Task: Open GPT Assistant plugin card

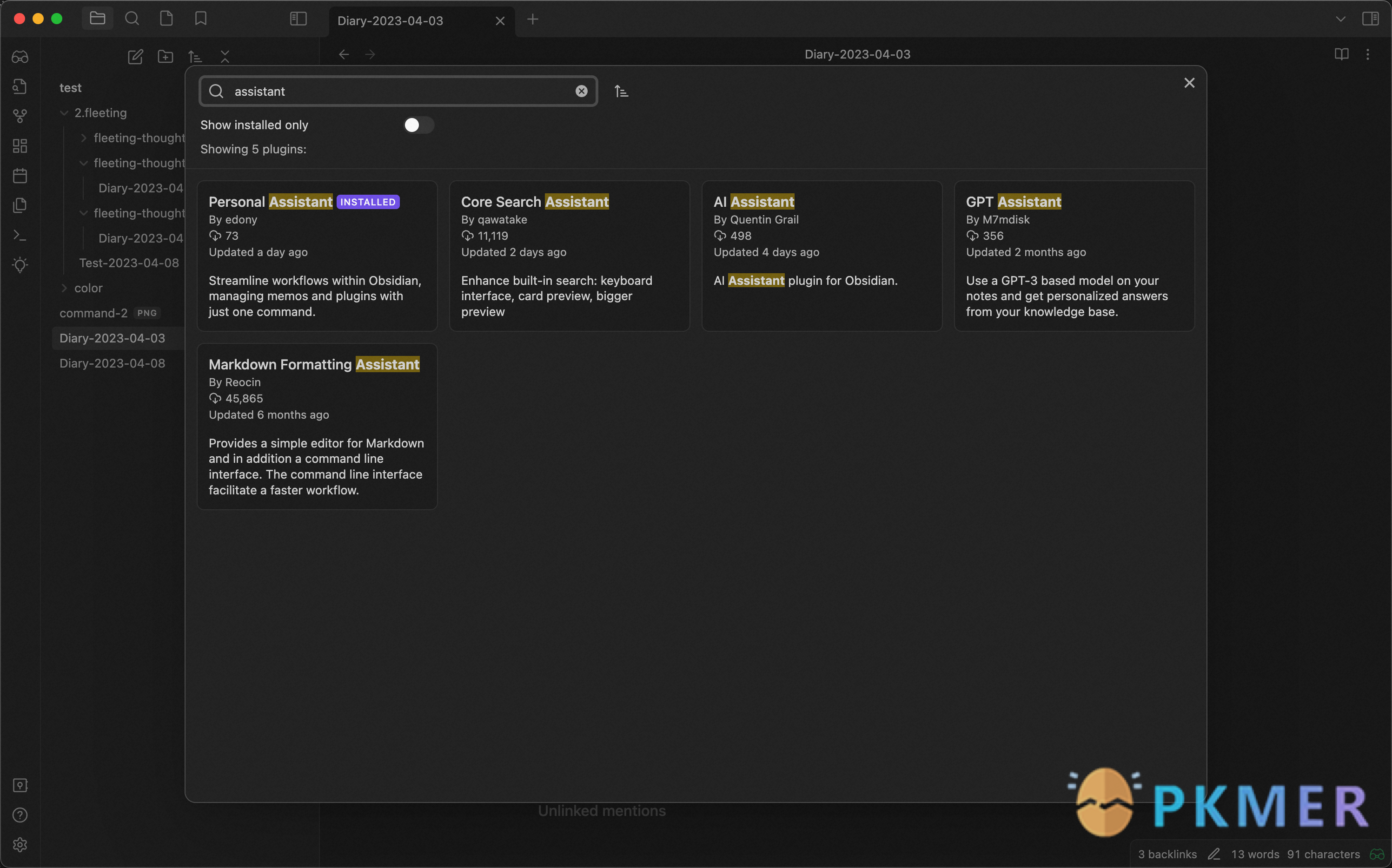Action: coord(1074,256)
